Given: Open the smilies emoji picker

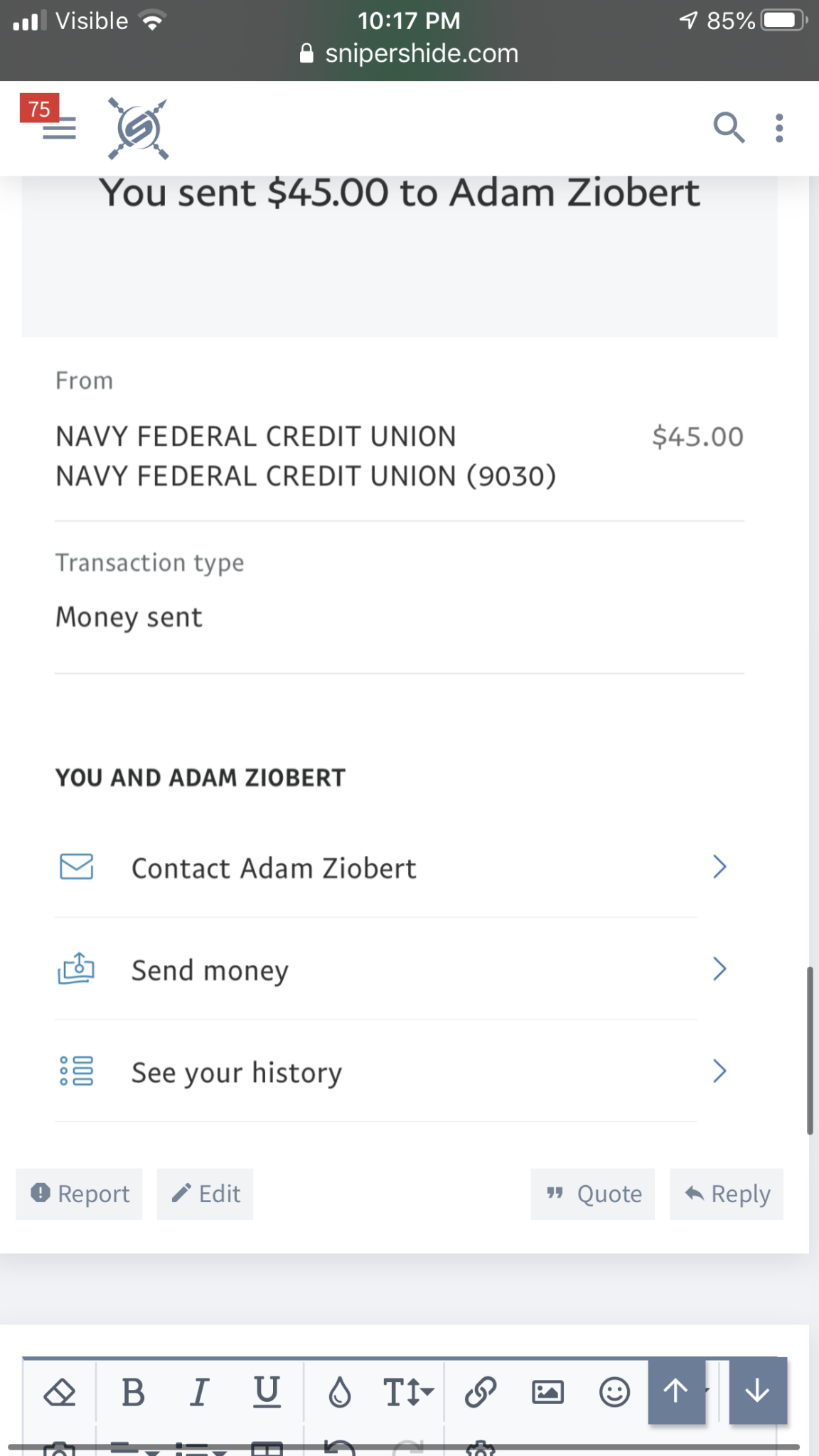Looking at the screenshot, I should click(x=614, y=1392).
